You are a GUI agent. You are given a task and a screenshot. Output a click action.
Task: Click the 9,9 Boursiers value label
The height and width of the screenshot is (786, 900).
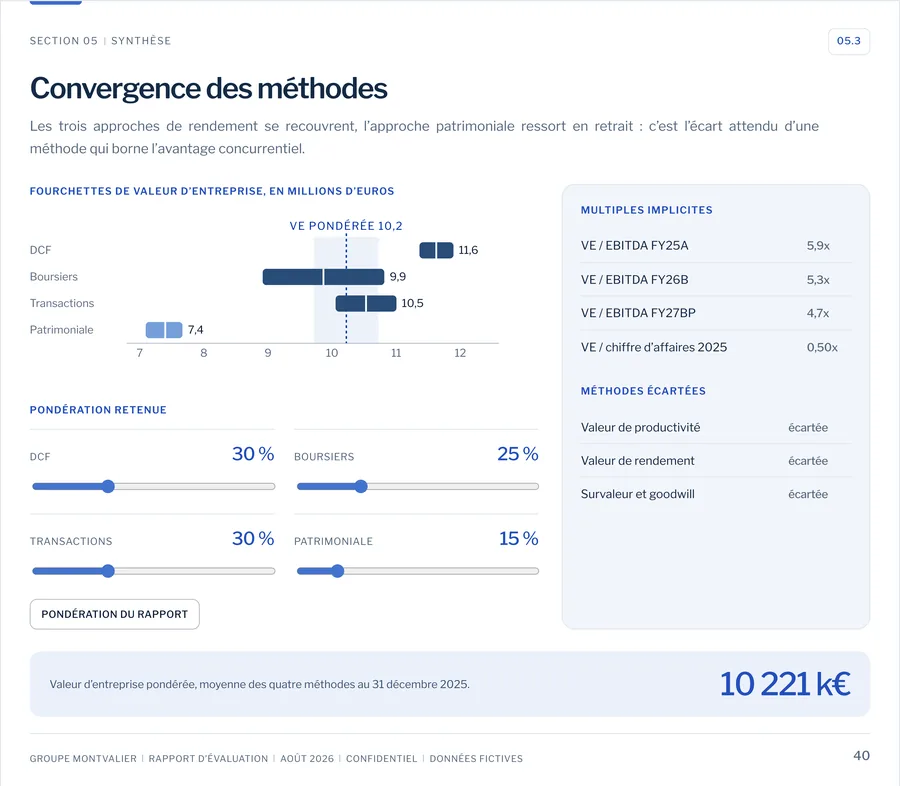tap(398, 277)
